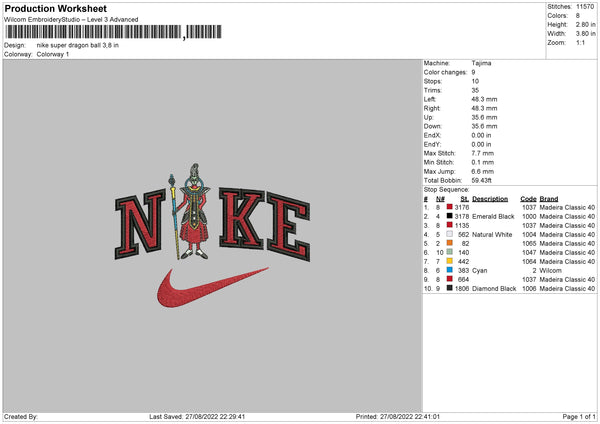The image size is (600, 424).
Task: Click the Machine value Tajima
Action: point(481,63)
